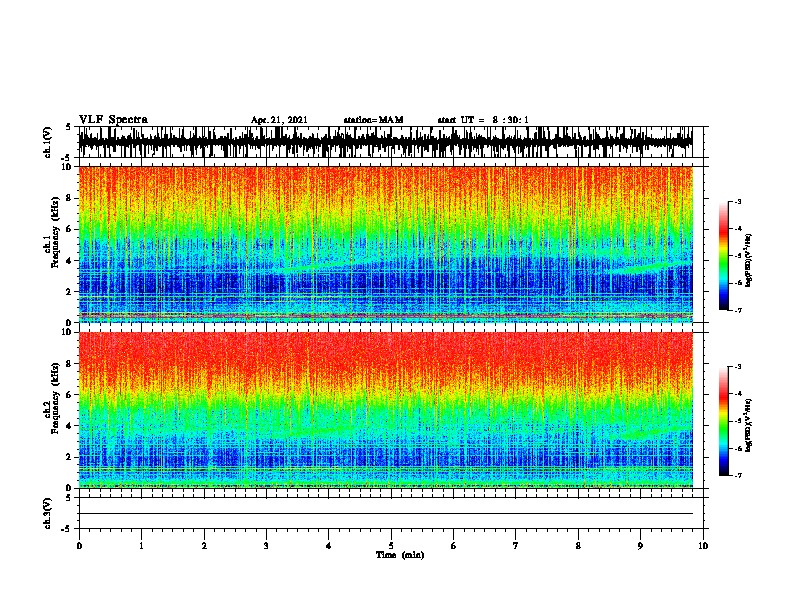This screenshot has width=792, height=612.
Task: Click the flat line in the ch.3 panel
Action: click(385, 514)
